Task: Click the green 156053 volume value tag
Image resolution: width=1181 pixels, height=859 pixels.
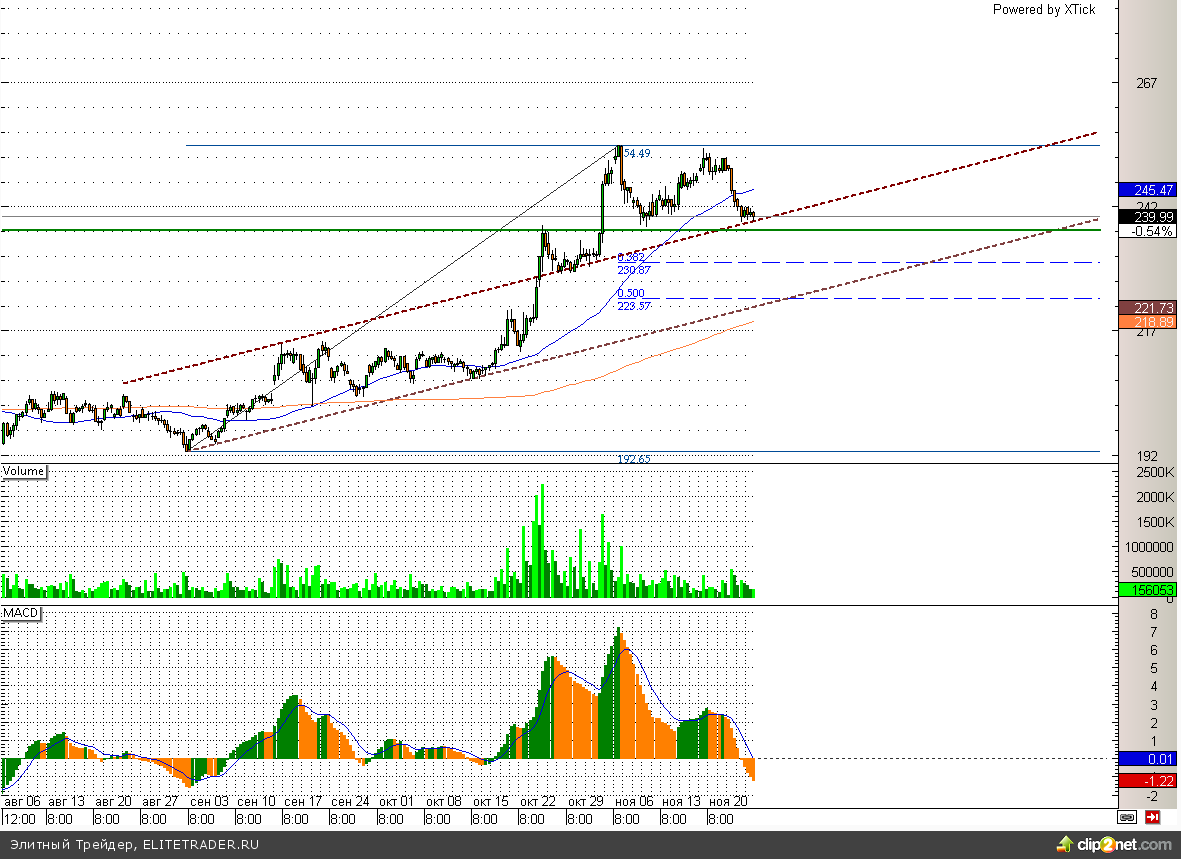Action: [x=1145, y=590]
